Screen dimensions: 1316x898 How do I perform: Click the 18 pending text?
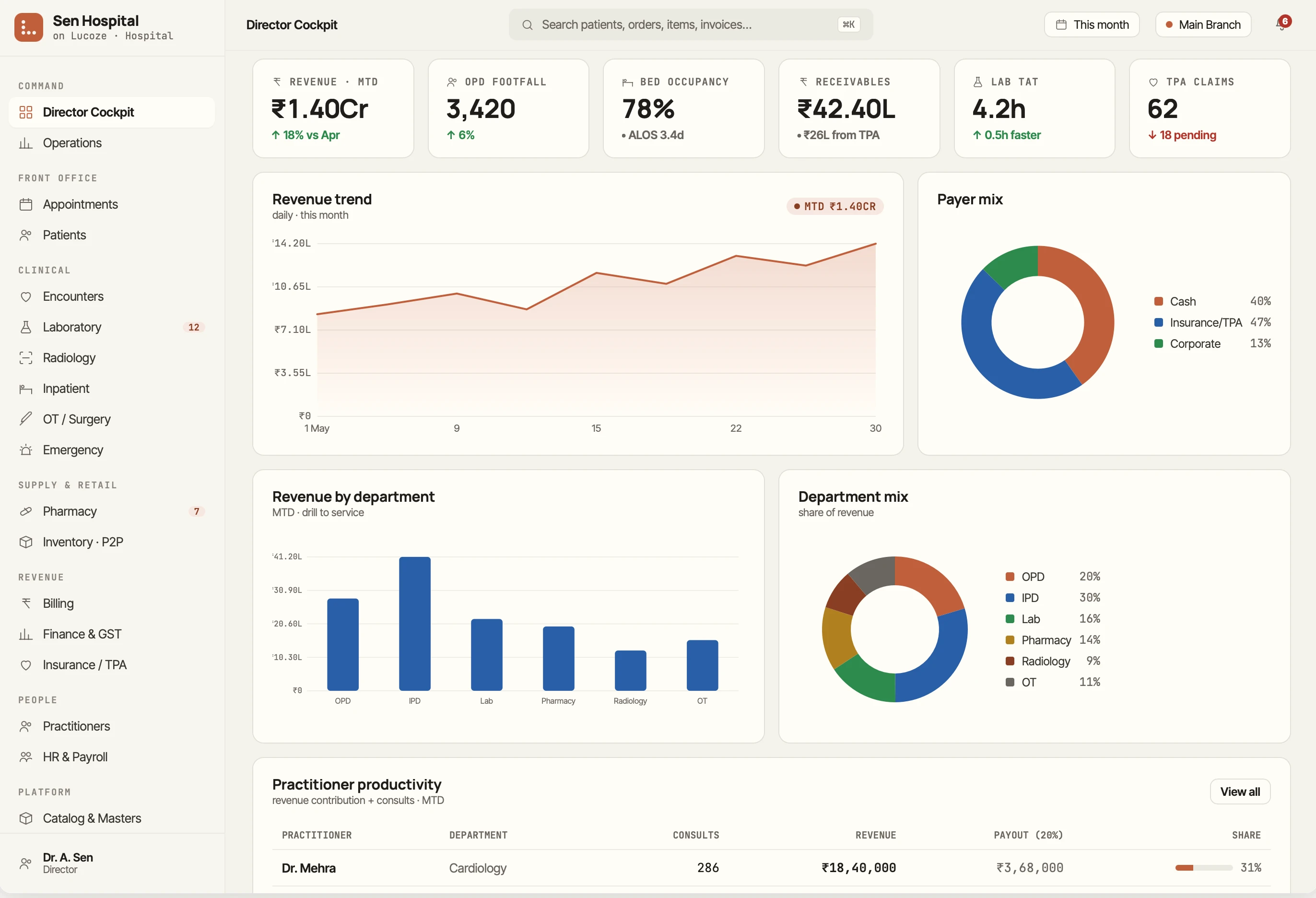tap(1187, 135)
